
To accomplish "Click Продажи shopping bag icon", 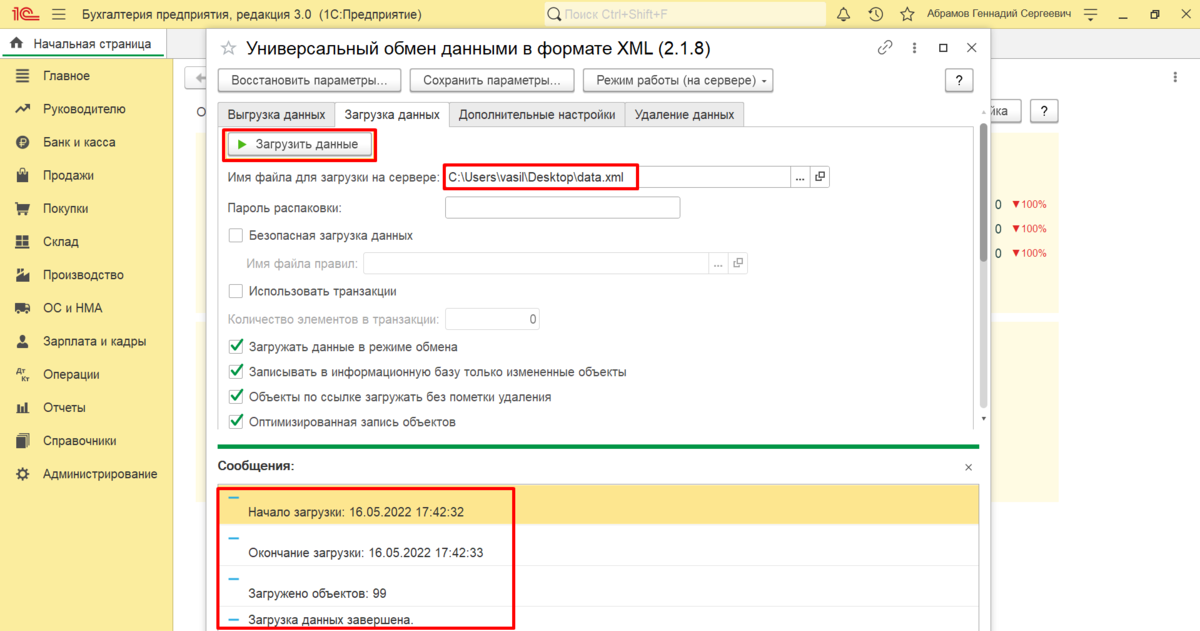I will point(22,175).
